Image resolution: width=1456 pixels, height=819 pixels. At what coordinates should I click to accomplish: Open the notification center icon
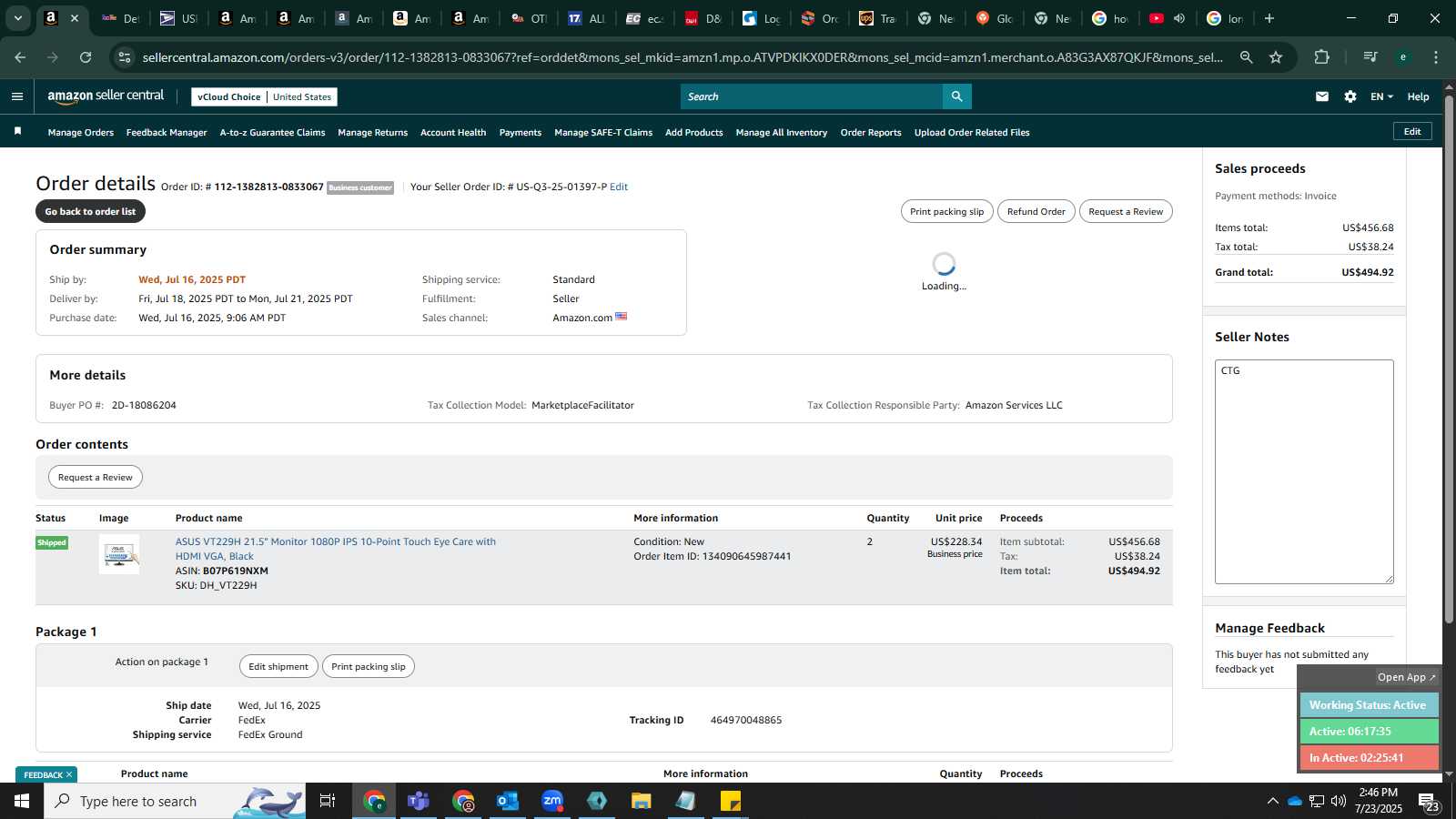tap(1429, 801)
